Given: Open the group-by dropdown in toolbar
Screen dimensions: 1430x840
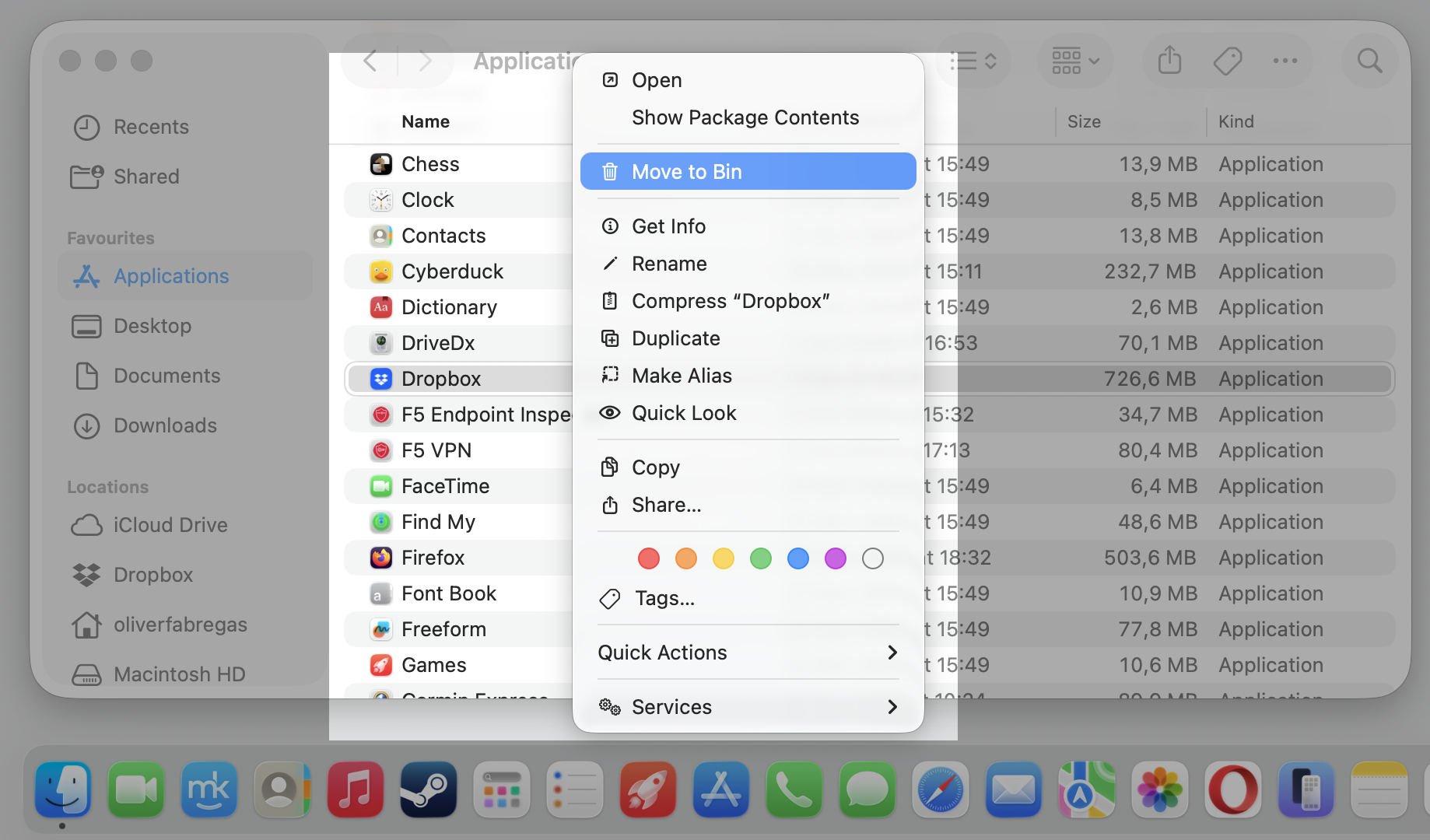Looking at the screenshot, I should pos(1075,61).
